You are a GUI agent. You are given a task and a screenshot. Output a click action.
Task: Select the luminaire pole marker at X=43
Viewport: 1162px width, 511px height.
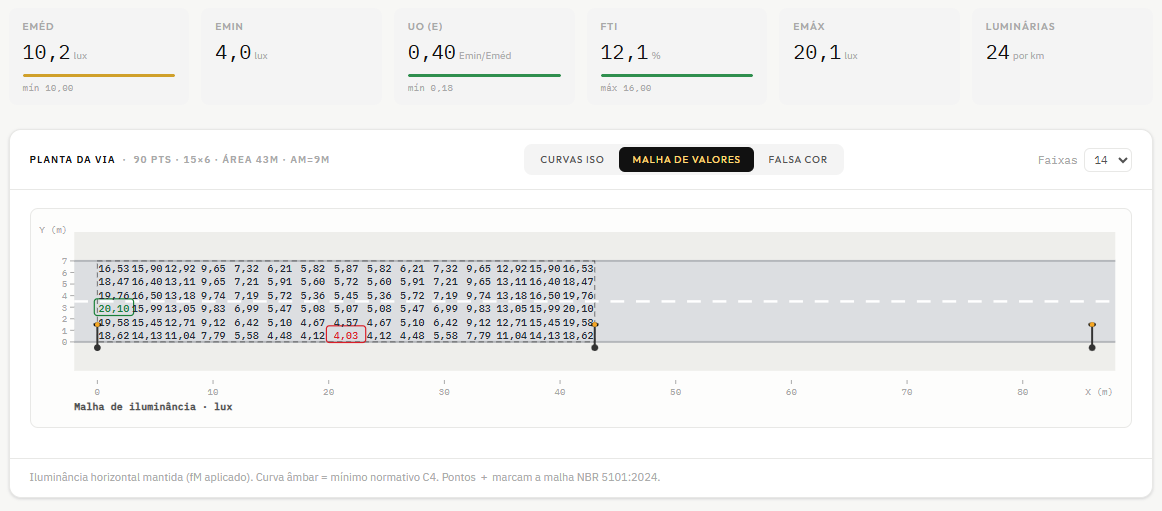click(594, 335)
